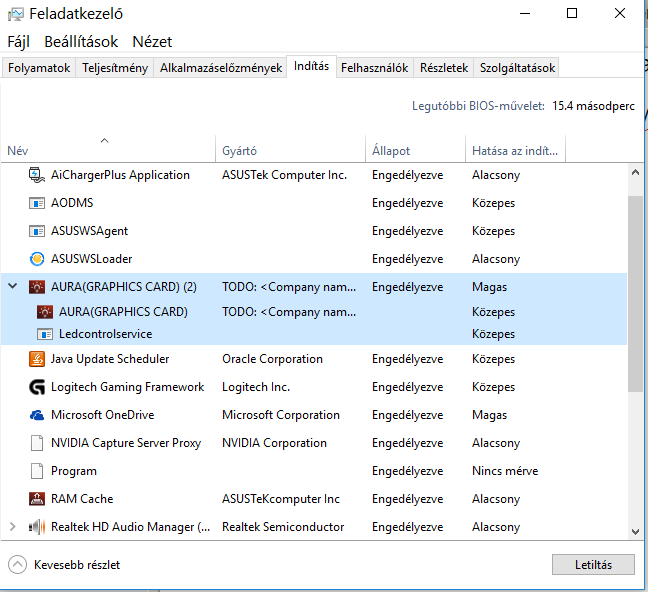Click the scrollbar up arrow
648x592 pixels.
click(636, 173)
